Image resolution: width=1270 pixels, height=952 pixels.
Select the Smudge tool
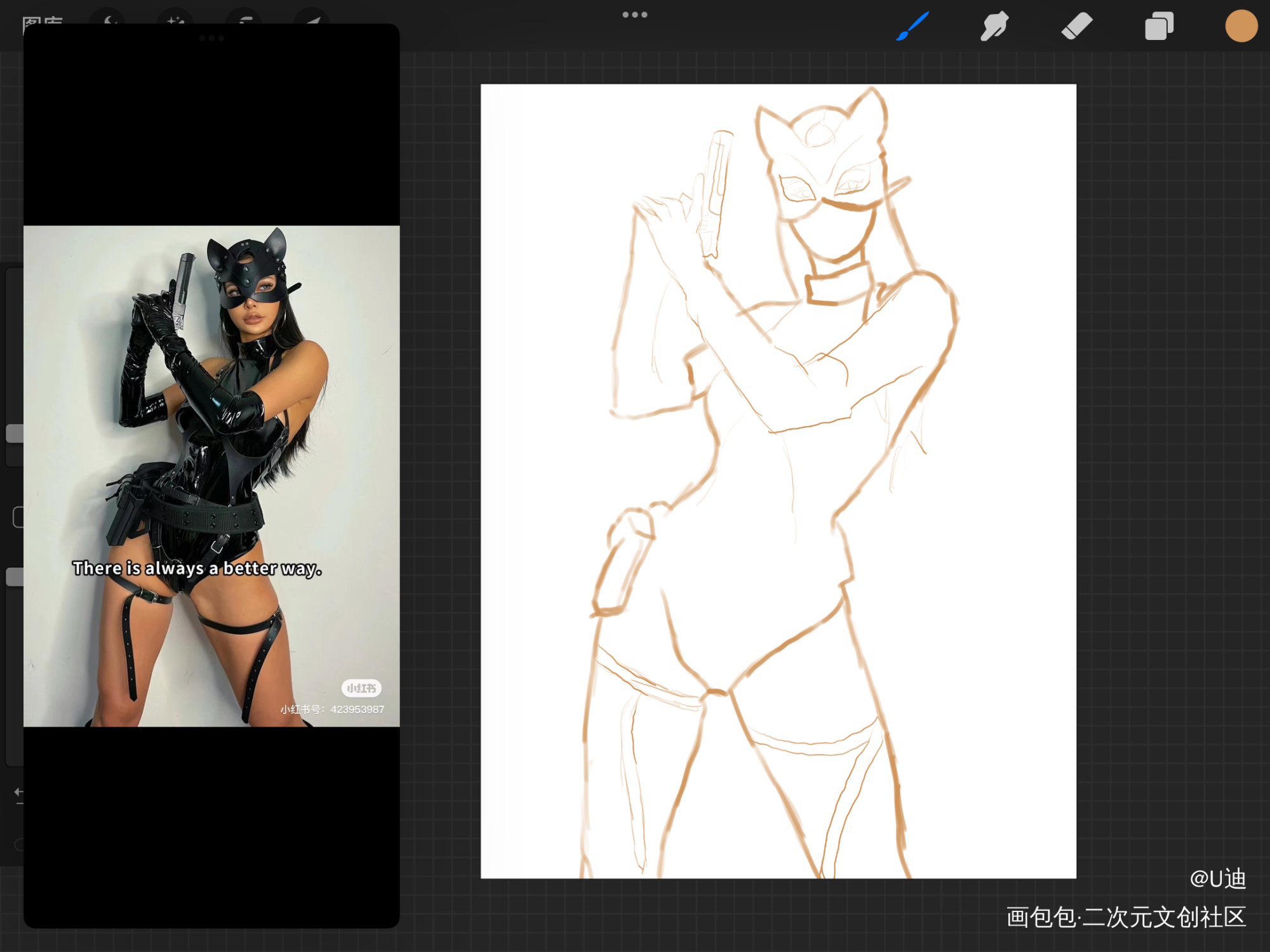click(994, 26)
